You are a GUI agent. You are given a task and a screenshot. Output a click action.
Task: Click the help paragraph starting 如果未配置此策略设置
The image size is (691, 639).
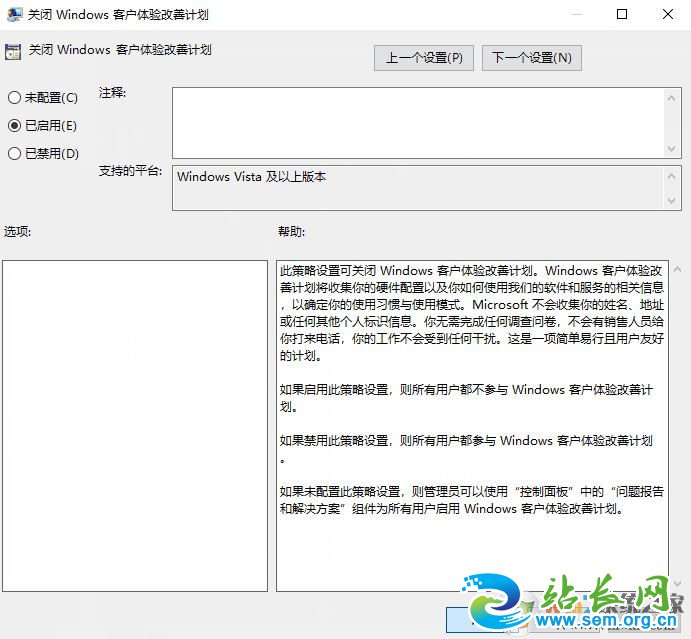(x=472, y=500)
